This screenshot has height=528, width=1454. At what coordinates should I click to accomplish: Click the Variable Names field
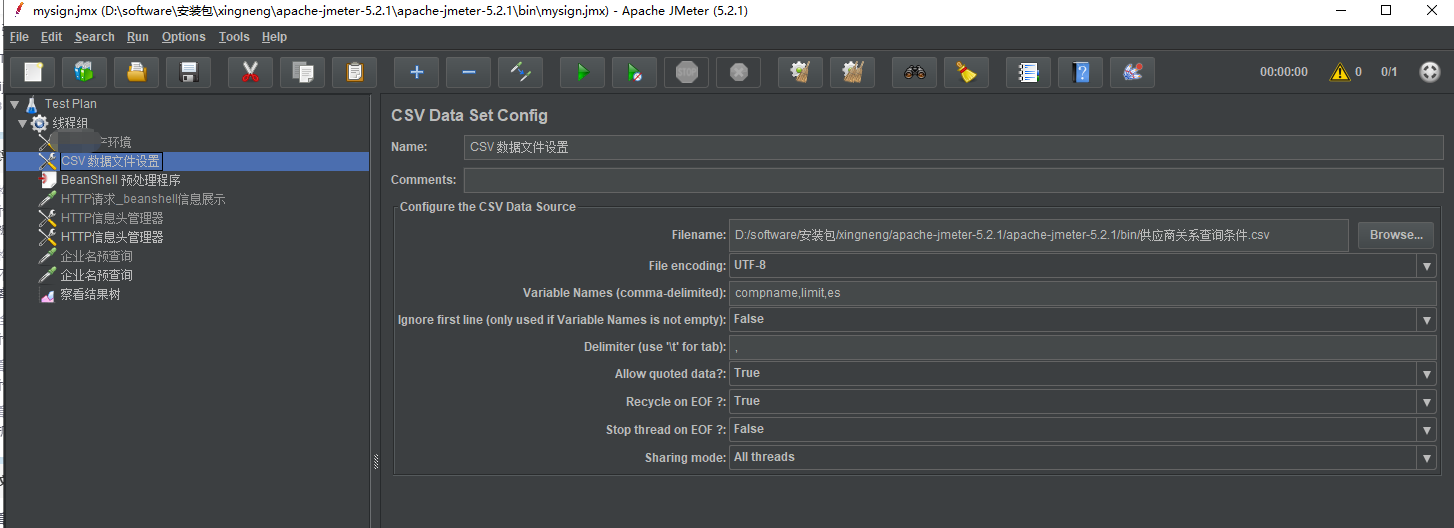tap(1083, 293)
